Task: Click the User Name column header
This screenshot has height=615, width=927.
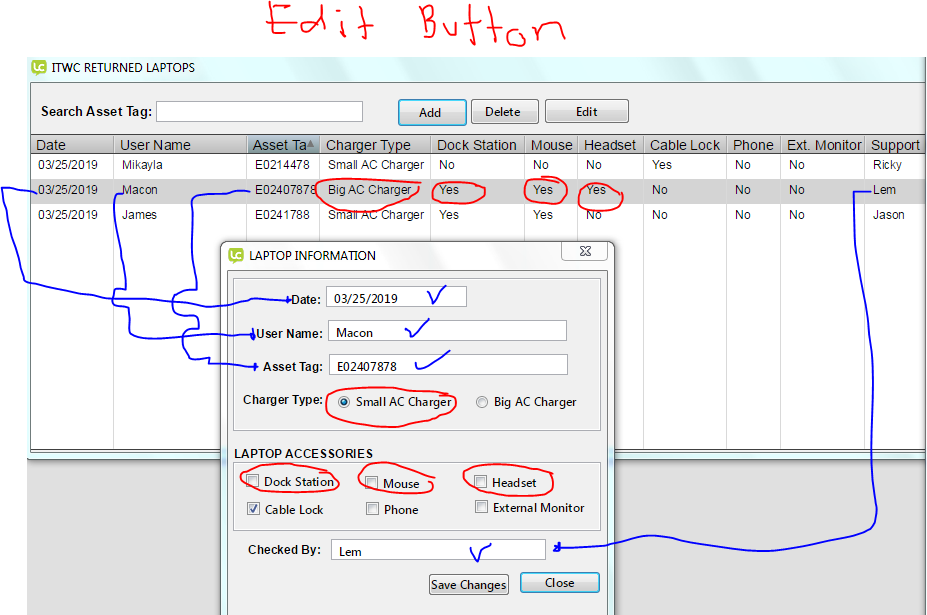Action: pyautogui.click(x=155, y=145)
